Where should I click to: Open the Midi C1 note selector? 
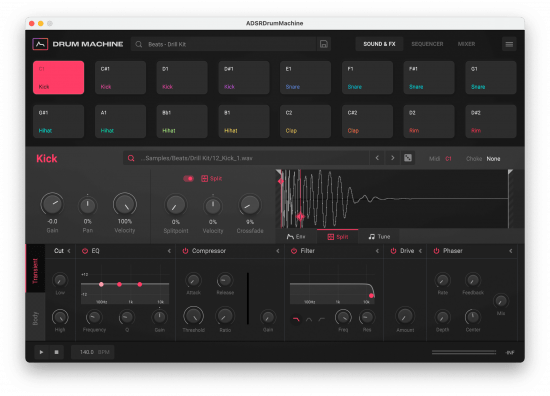click(x=448, y=159)
